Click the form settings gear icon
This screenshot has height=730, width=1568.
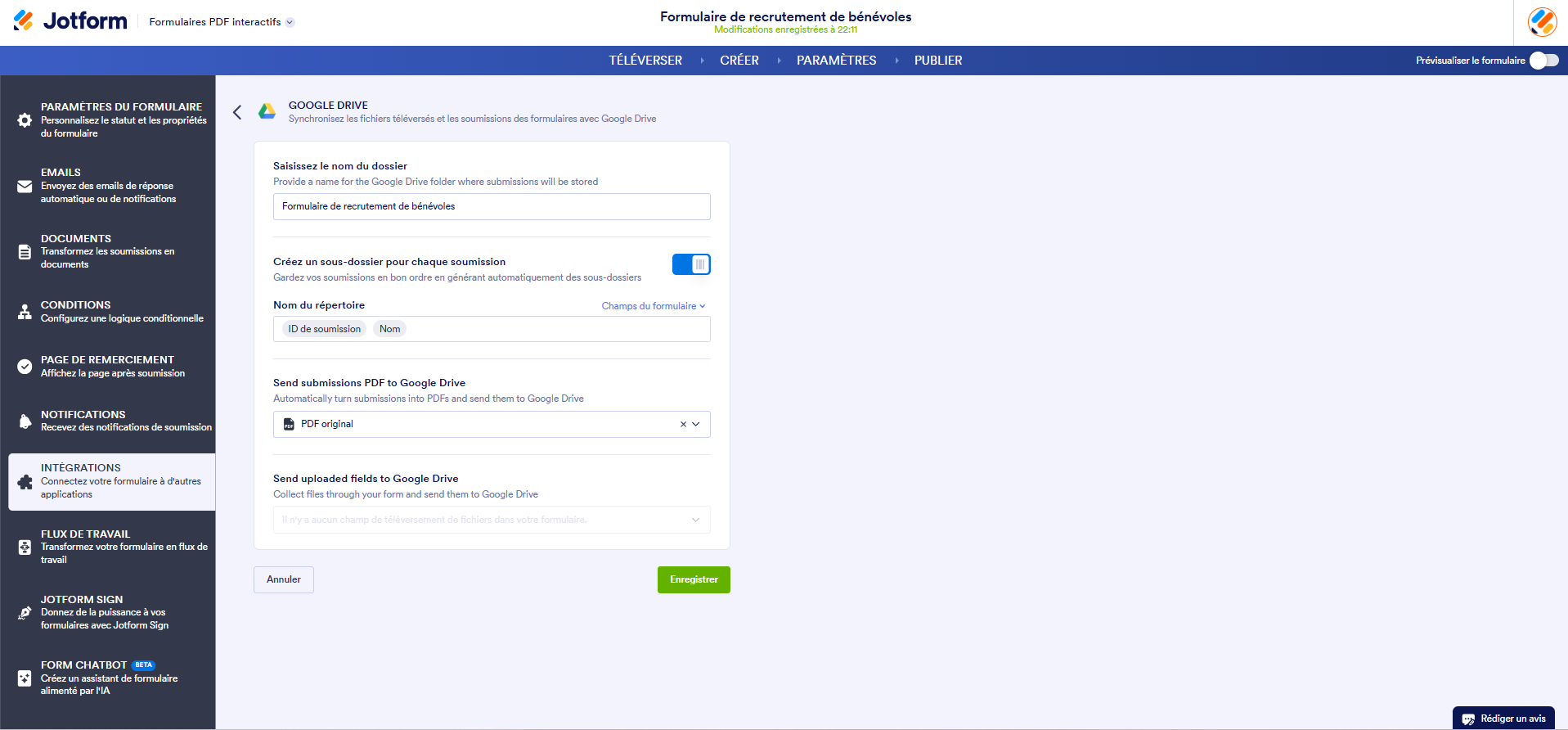25,120
